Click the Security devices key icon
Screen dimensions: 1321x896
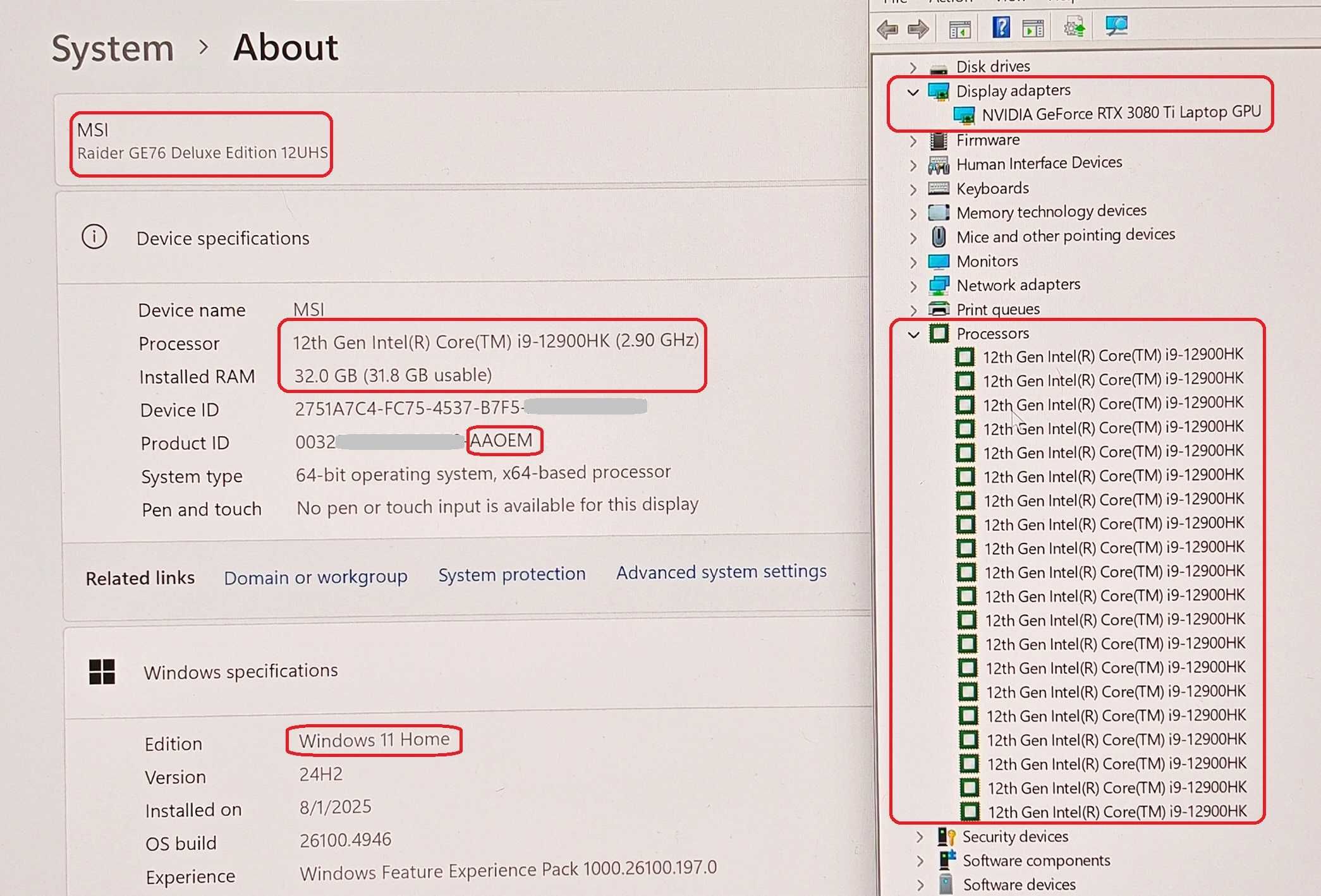coord(946,837)
